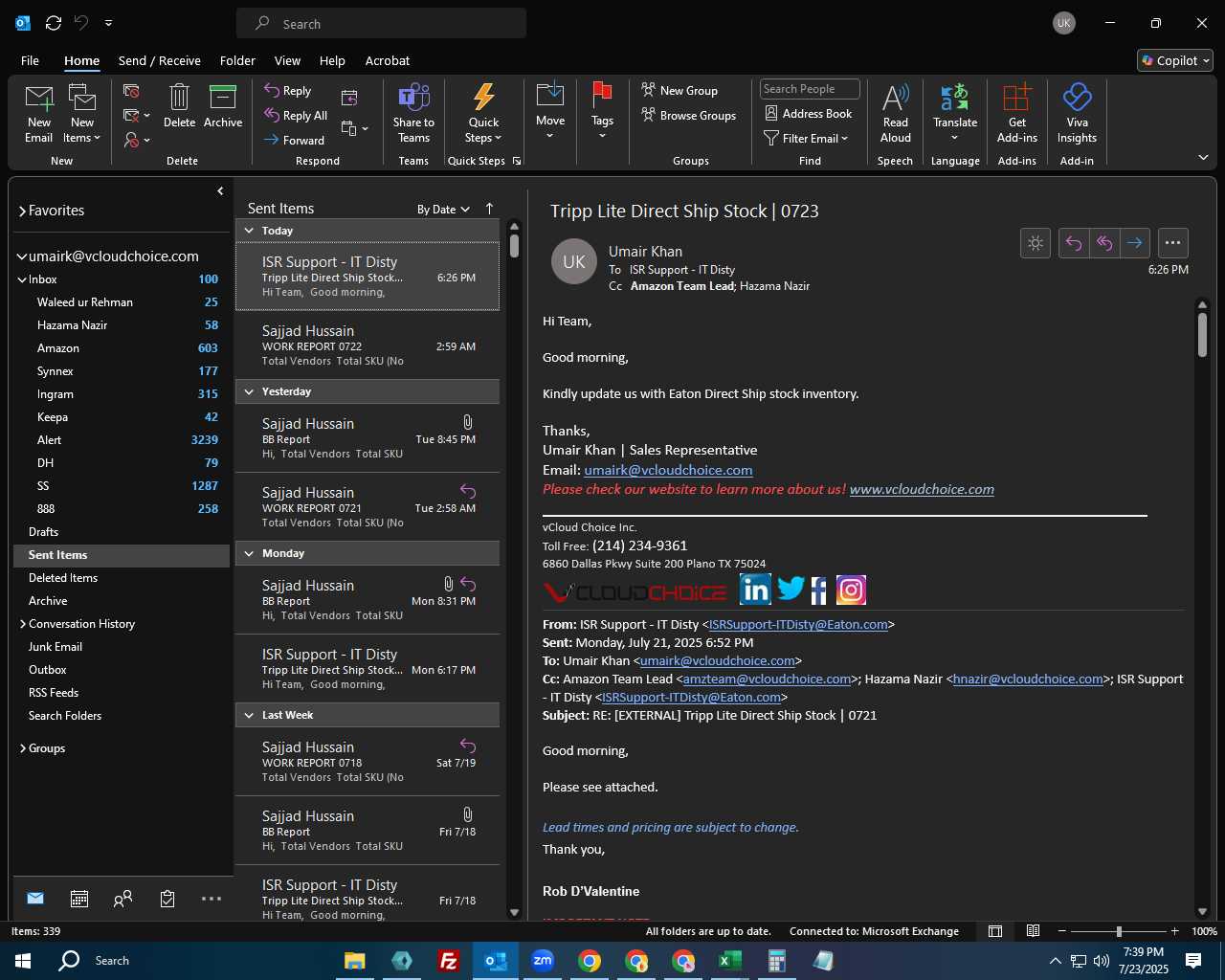Image resolution: width=1225 pixels, height=980 pixels.
Task: Open the Acrobat ribbon tab
Action: (388, 60)
